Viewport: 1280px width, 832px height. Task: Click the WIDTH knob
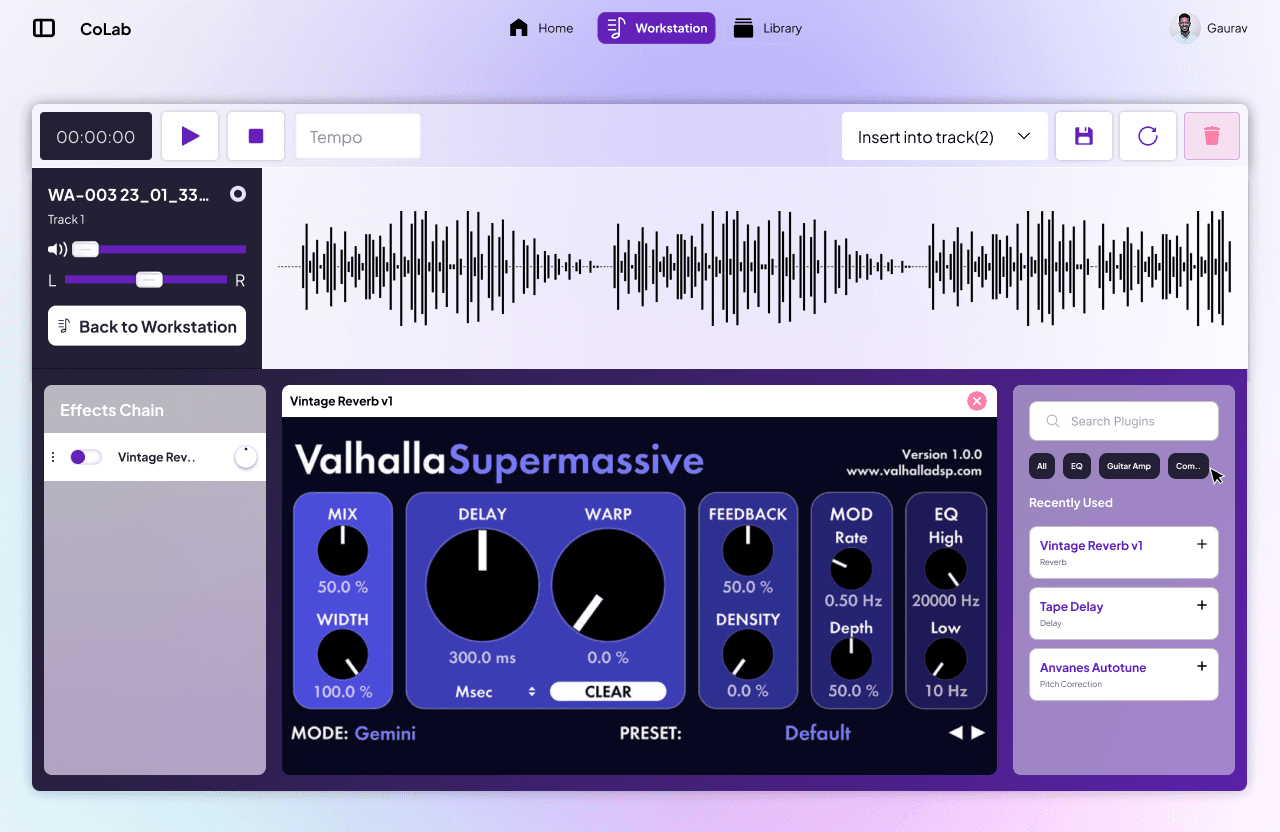tap(343, 656)
